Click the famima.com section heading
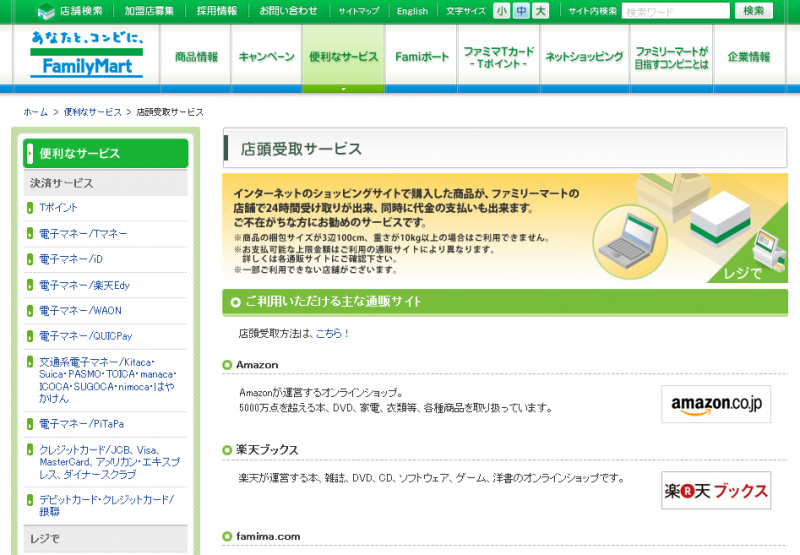This screenshot has height=555, width=800. 268,536
